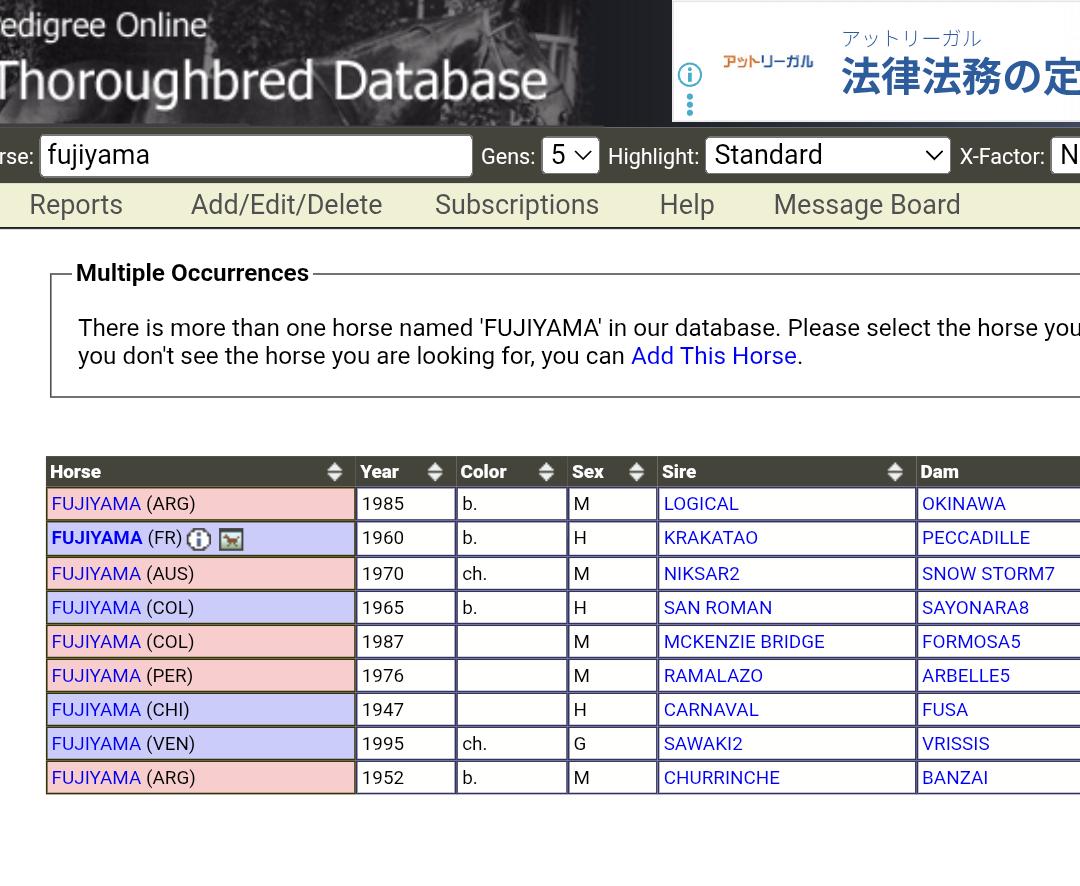Open the dam link SNOW STORM7
The width and height of the screenshot is (1080, 886).
coord(987,574)
